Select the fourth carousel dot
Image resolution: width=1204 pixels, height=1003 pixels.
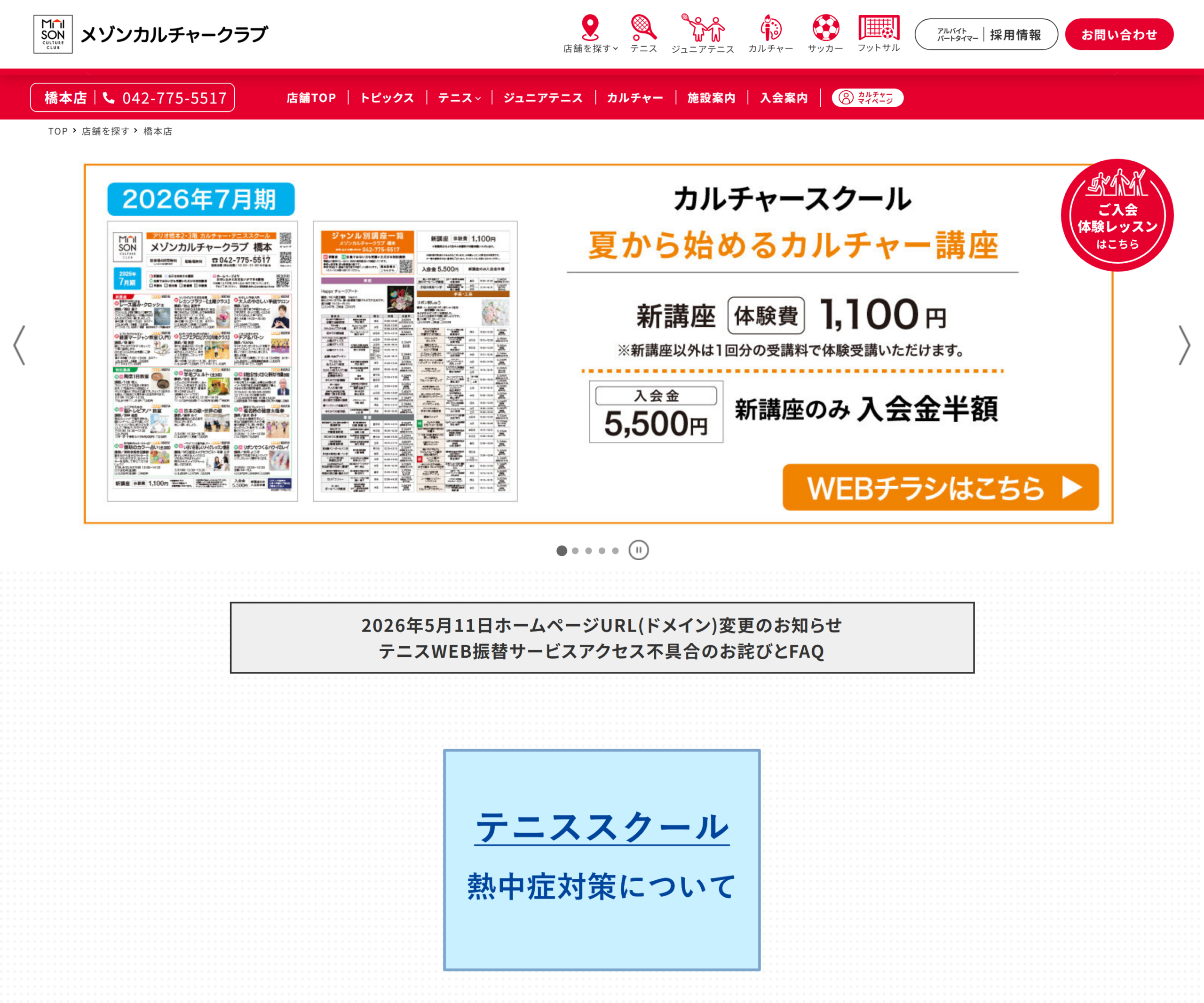click(602, 551)
